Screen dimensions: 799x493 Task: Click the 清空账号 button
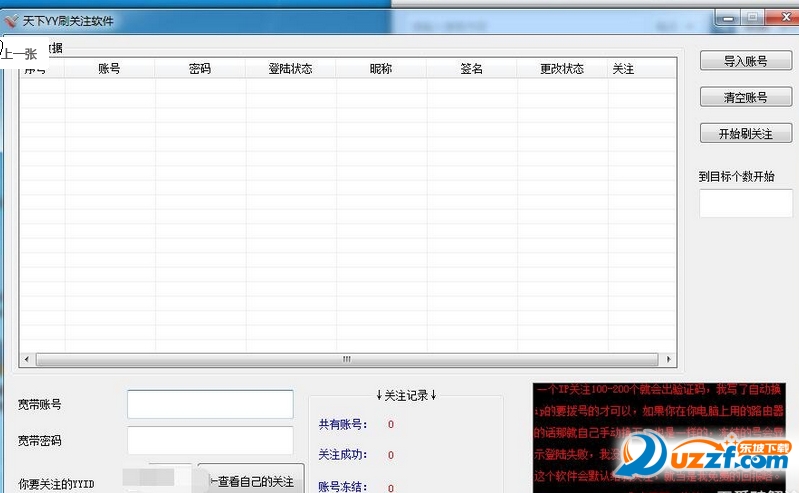pos(745,97)
